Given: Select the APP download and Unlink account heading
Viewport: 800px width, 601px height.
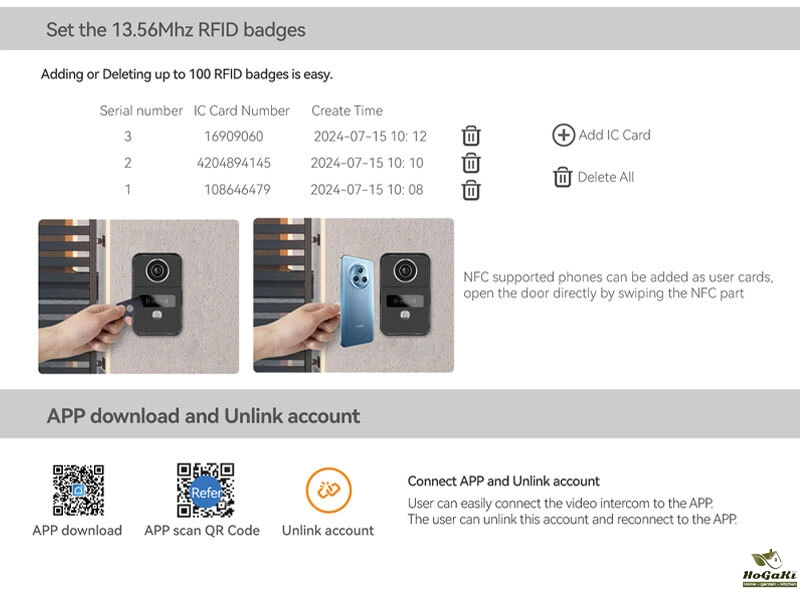Looking at the screenshot, I should click(203, 415).
